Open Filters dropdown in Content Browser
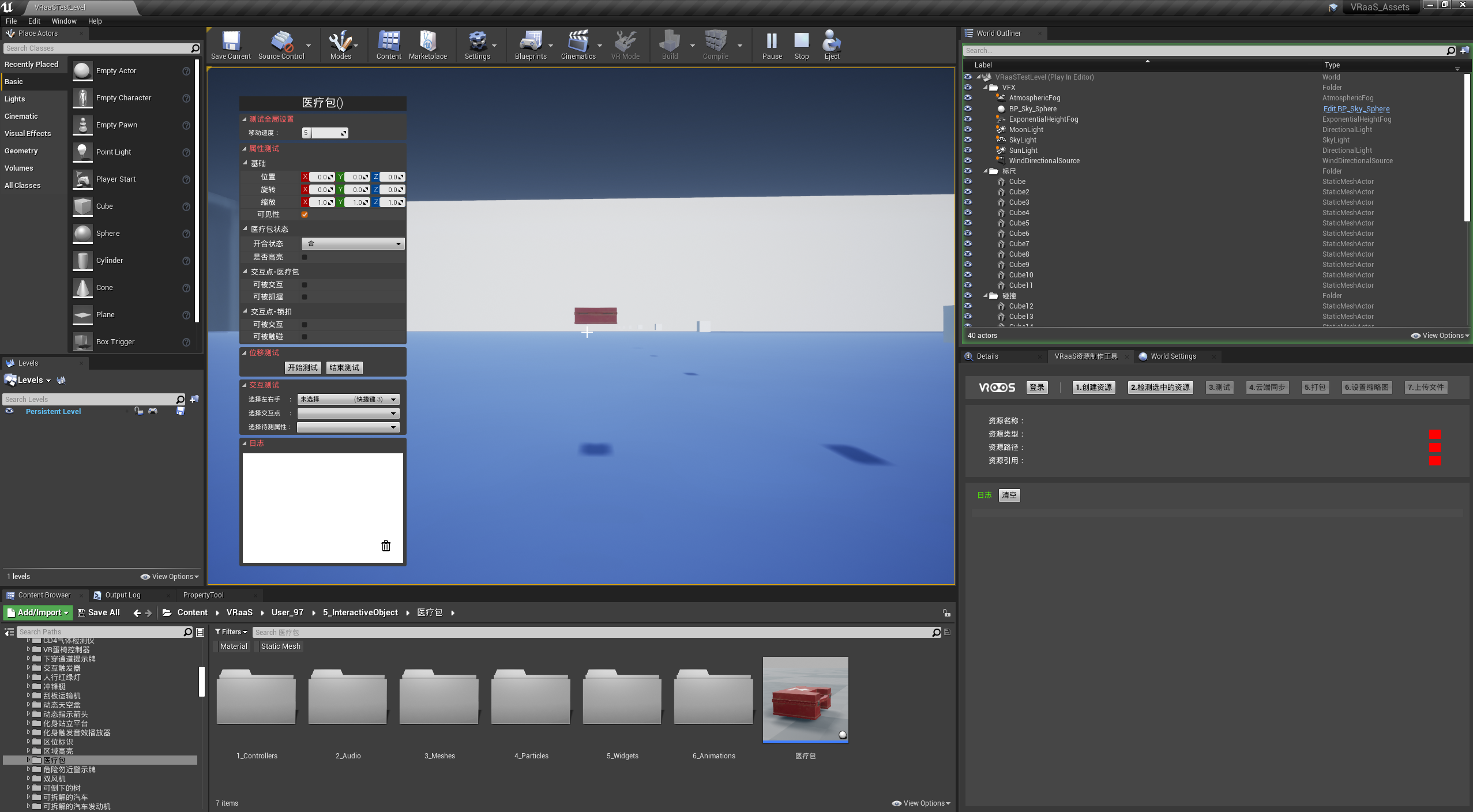This screenshot has width=1473, height=812. [231, 633]
